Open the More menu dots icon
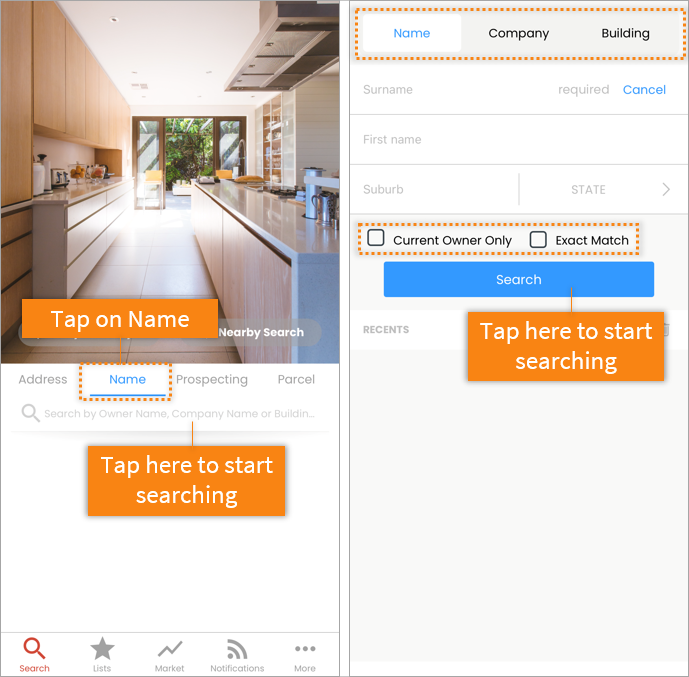The width and height of the screenshot is (689, 677). (x=305, y=648)
